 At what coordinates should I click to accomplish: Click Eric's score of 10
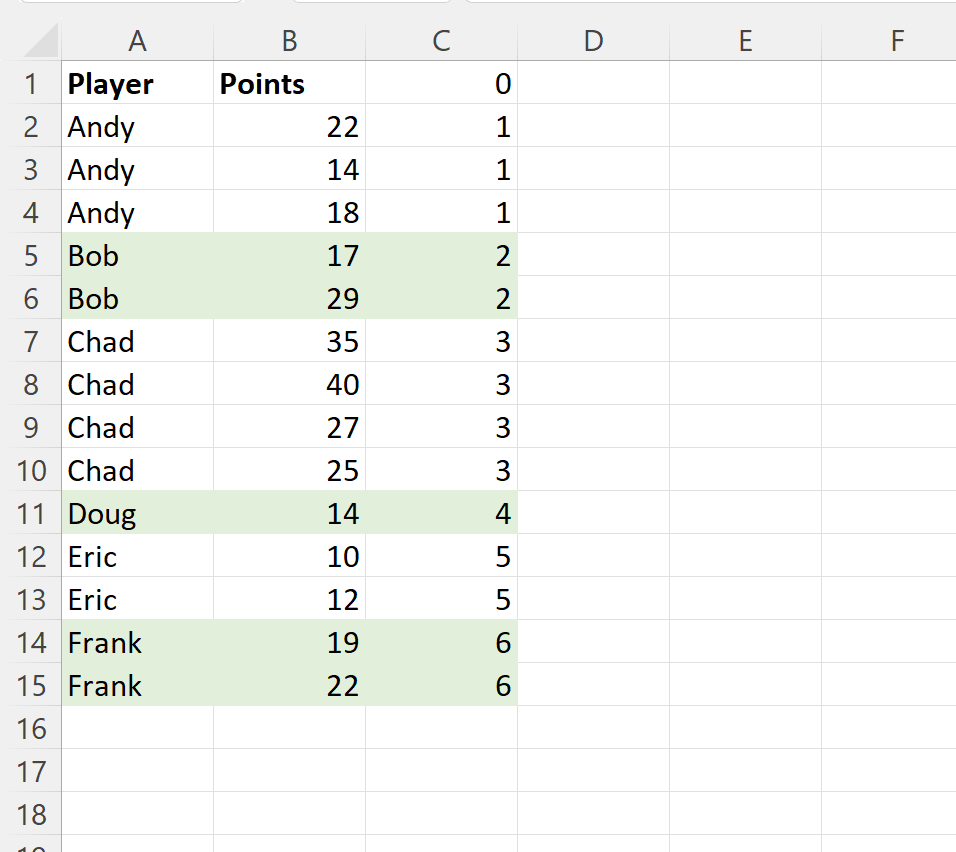(289, 556)
